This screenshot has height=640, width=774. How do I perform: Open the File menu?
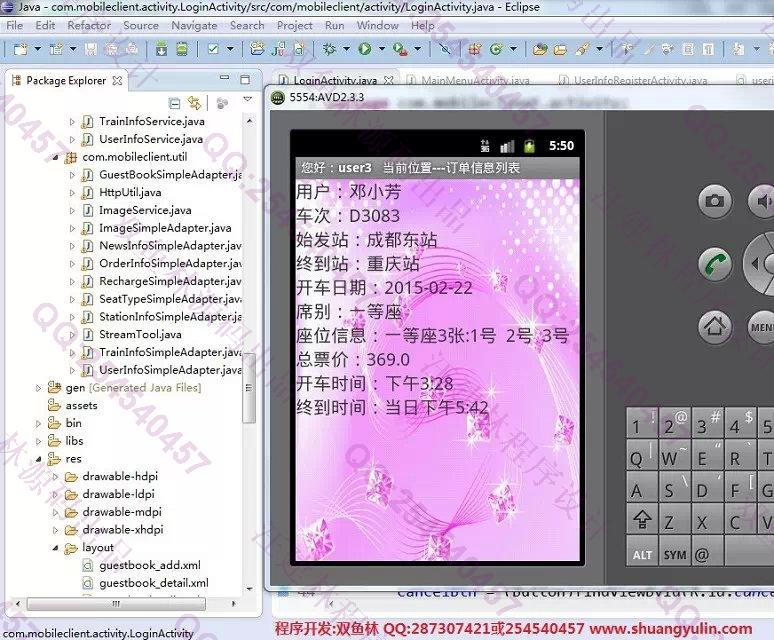tap(14, 25)
